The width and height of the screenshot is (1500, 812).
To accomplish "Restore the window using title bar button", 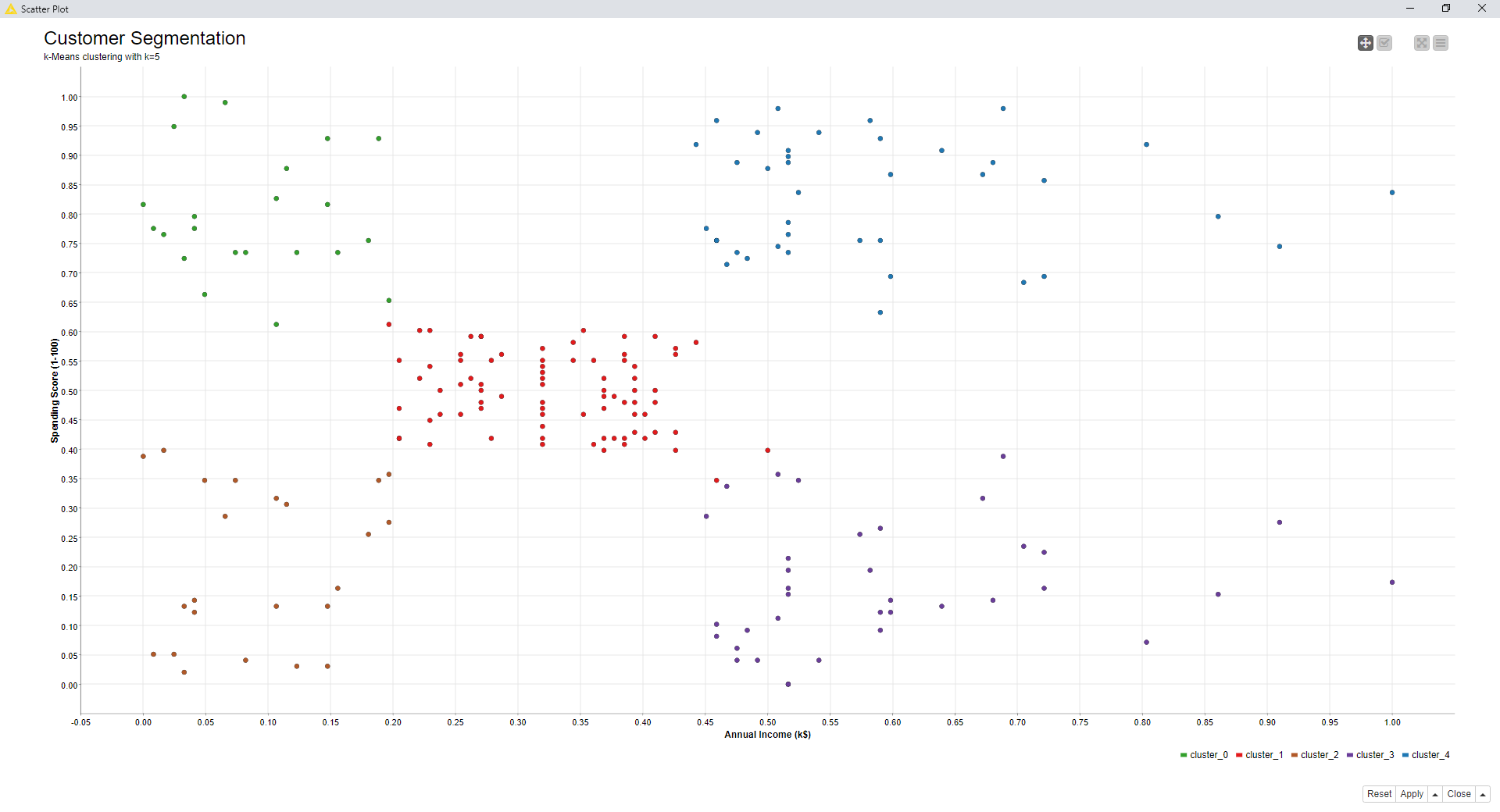I will pyautogui.click(x=1446, y=9).
